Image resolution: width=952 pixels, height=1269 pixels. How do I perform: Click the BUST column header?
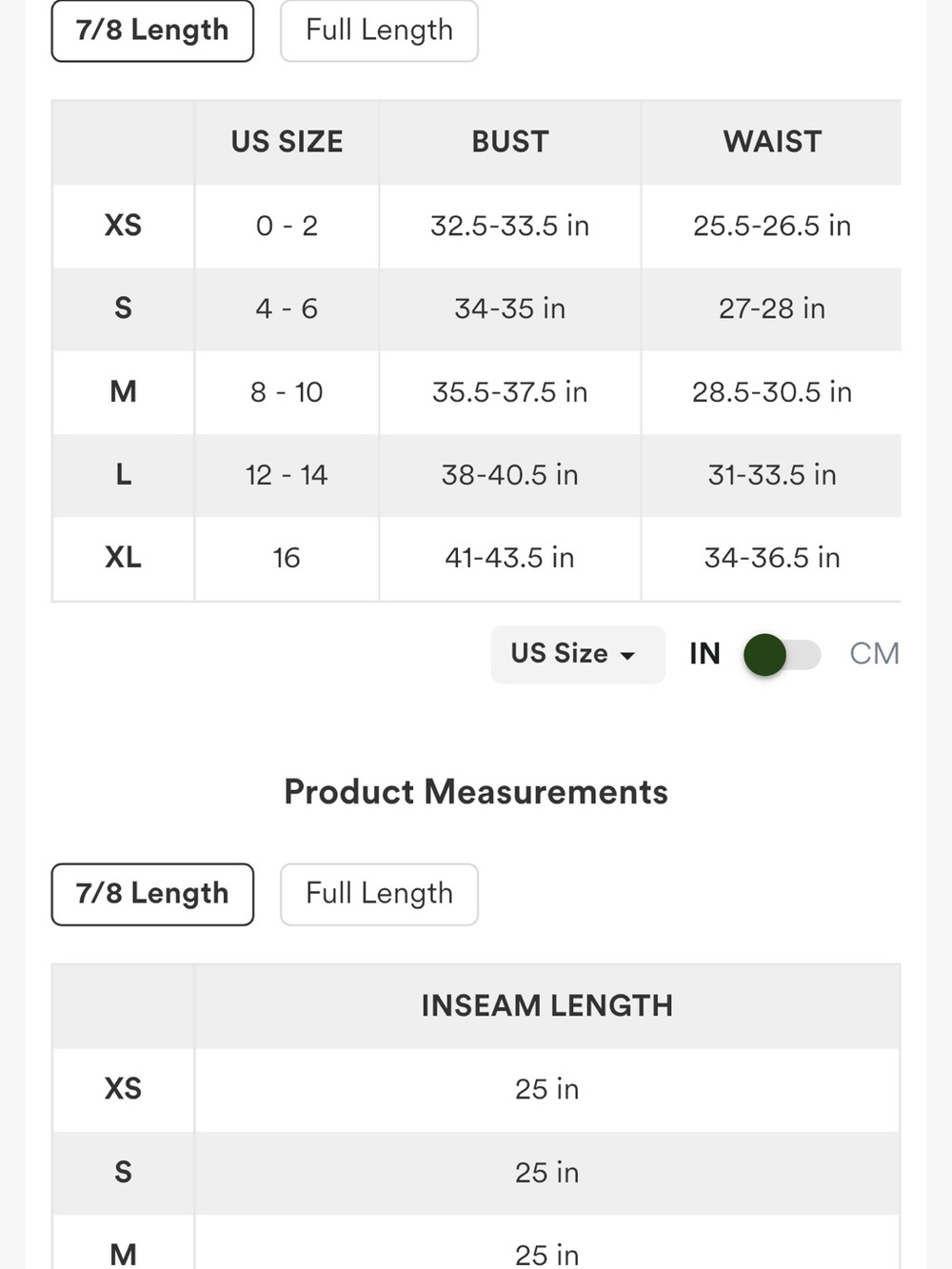(510, 142)
